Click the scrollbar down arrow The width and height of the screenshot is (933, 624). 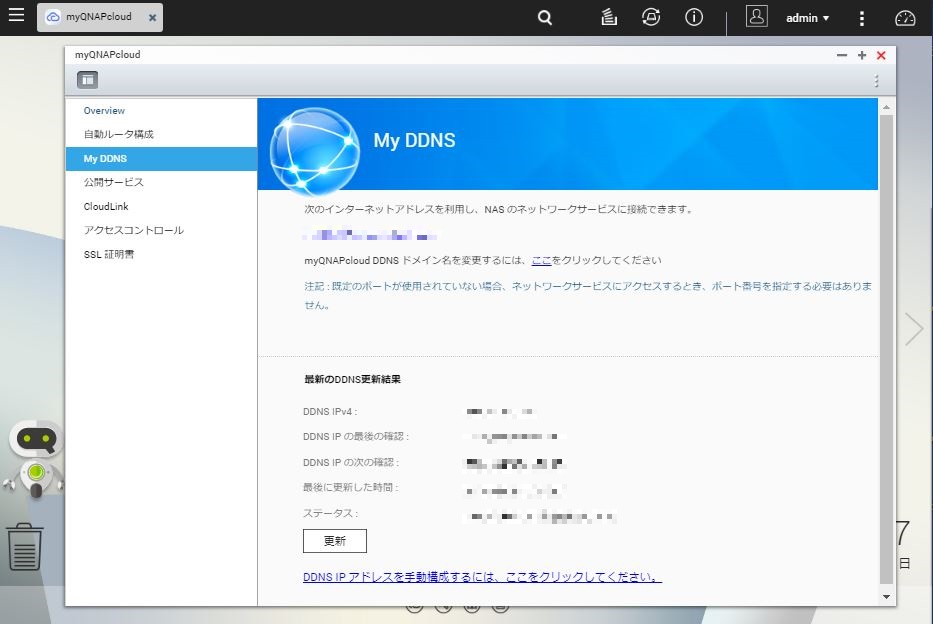point(886,597)
